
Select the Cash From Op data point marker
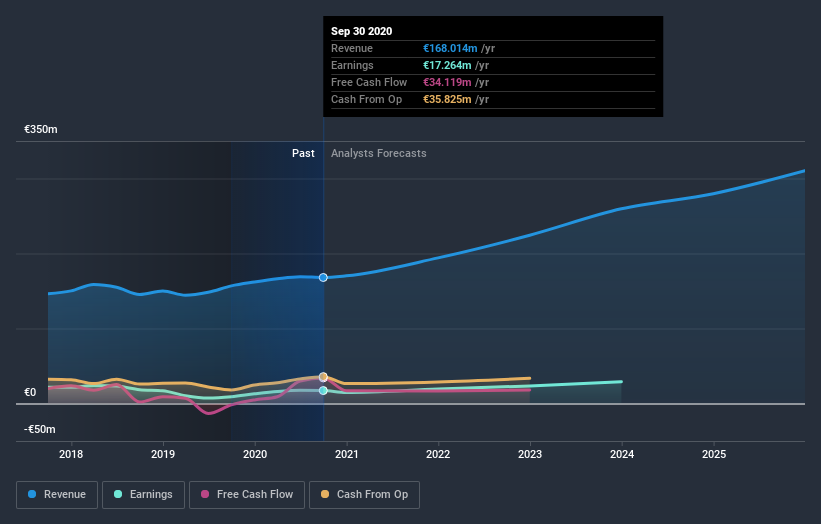click(x=323, y=376)
